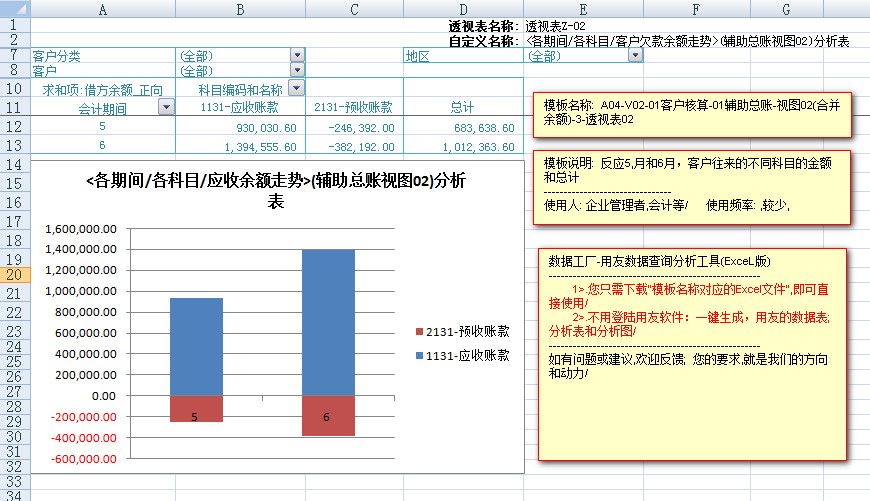Image resolution: width=870 pixels, height=501 pixels.
Task: Select column B header
Action: pos(240,9)
